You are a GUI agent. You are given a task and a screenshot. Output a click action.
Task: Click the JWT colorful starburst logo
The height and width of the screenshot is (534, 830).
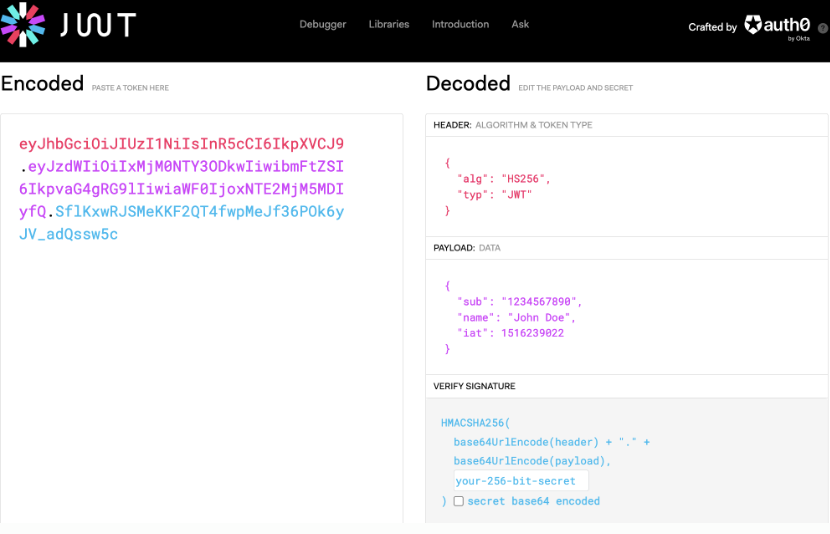coord(23,24)
